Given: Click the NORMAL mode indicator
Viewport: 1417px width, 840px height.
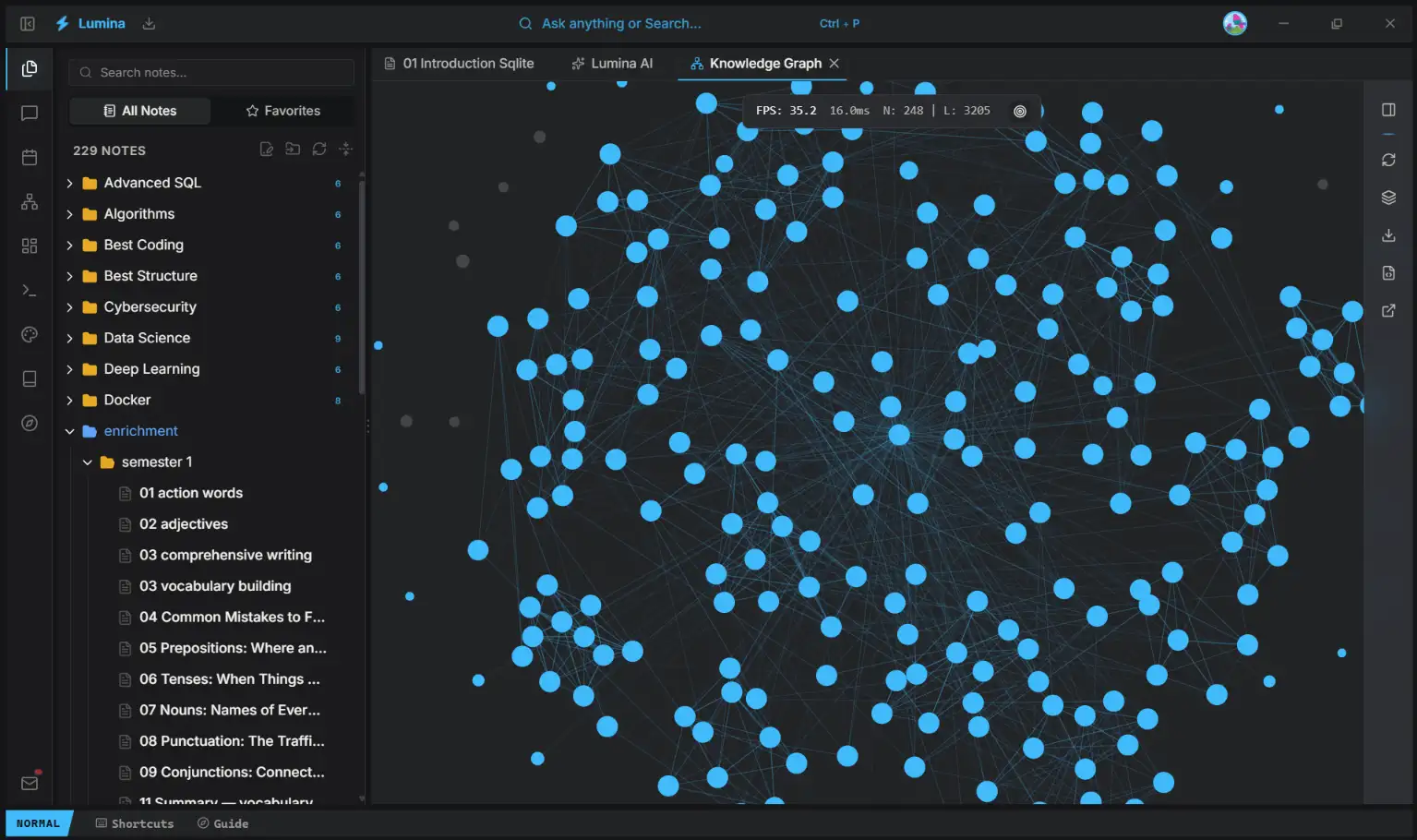Looking at the screenshot, I should click(38, 823).
